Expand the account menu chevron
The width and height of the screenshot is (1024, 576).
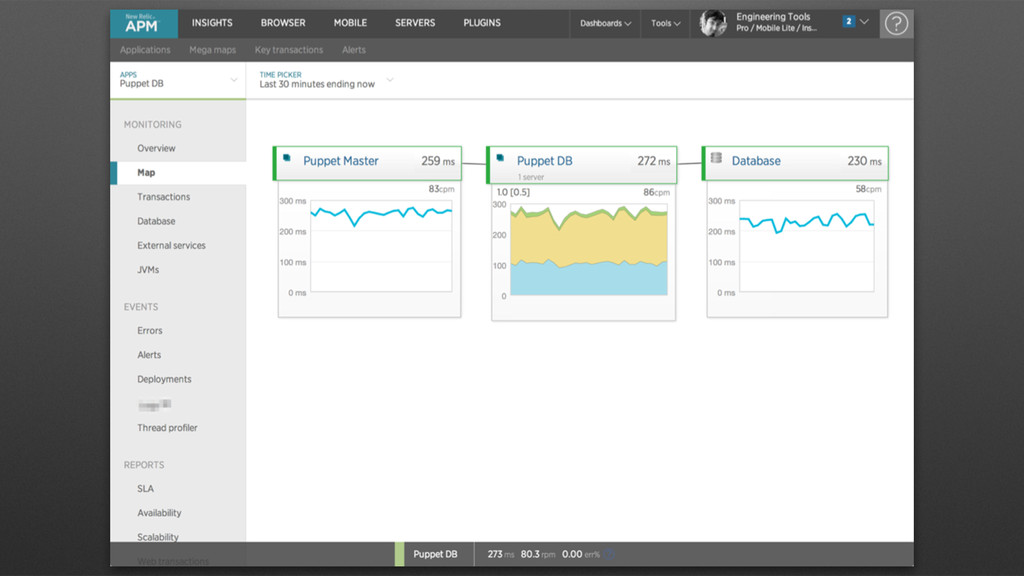[x=864, y=22]
